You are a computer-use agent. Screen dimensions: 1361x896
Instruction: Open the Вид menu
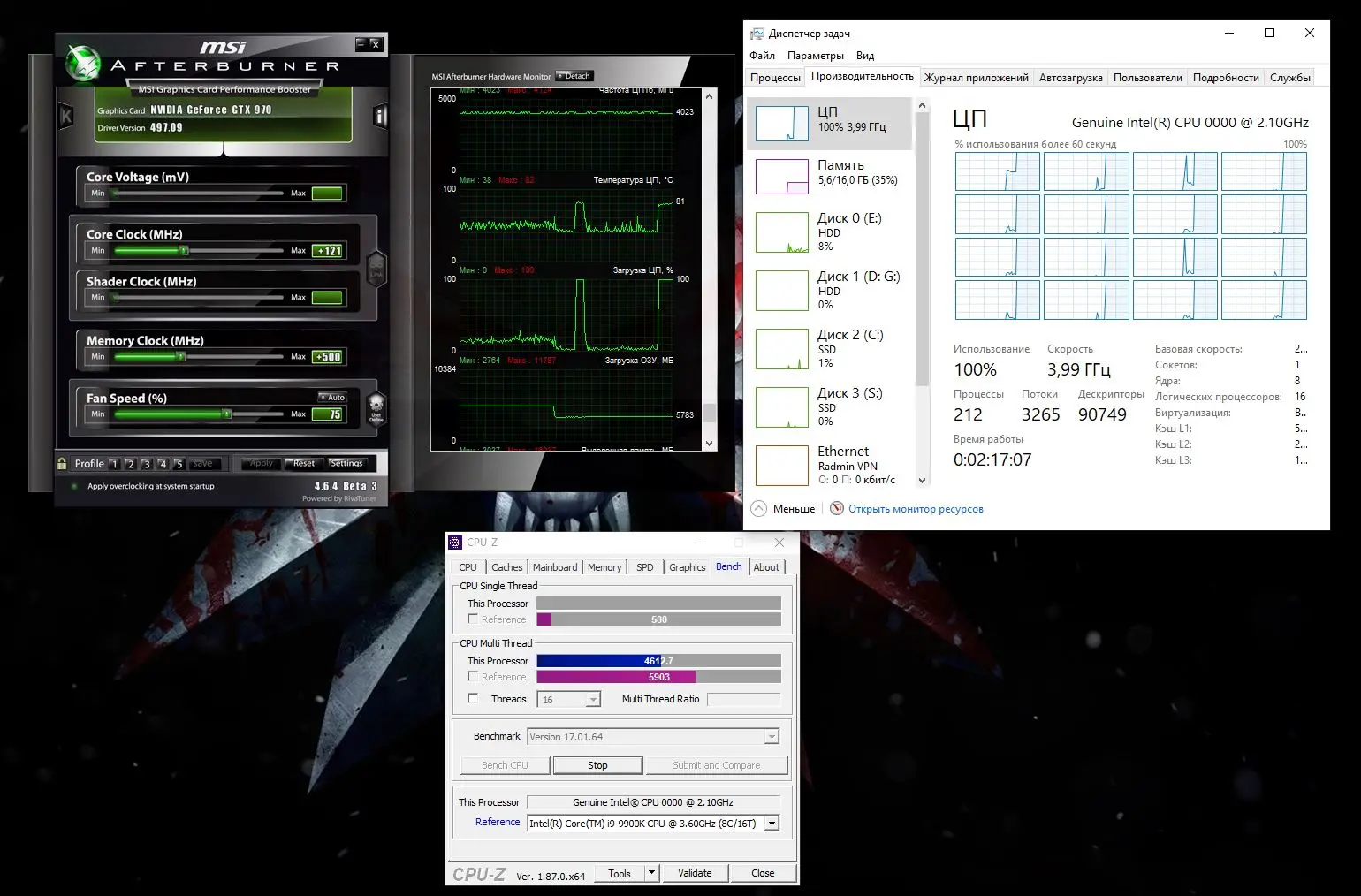pyautogui.click(x=865, y=56)
